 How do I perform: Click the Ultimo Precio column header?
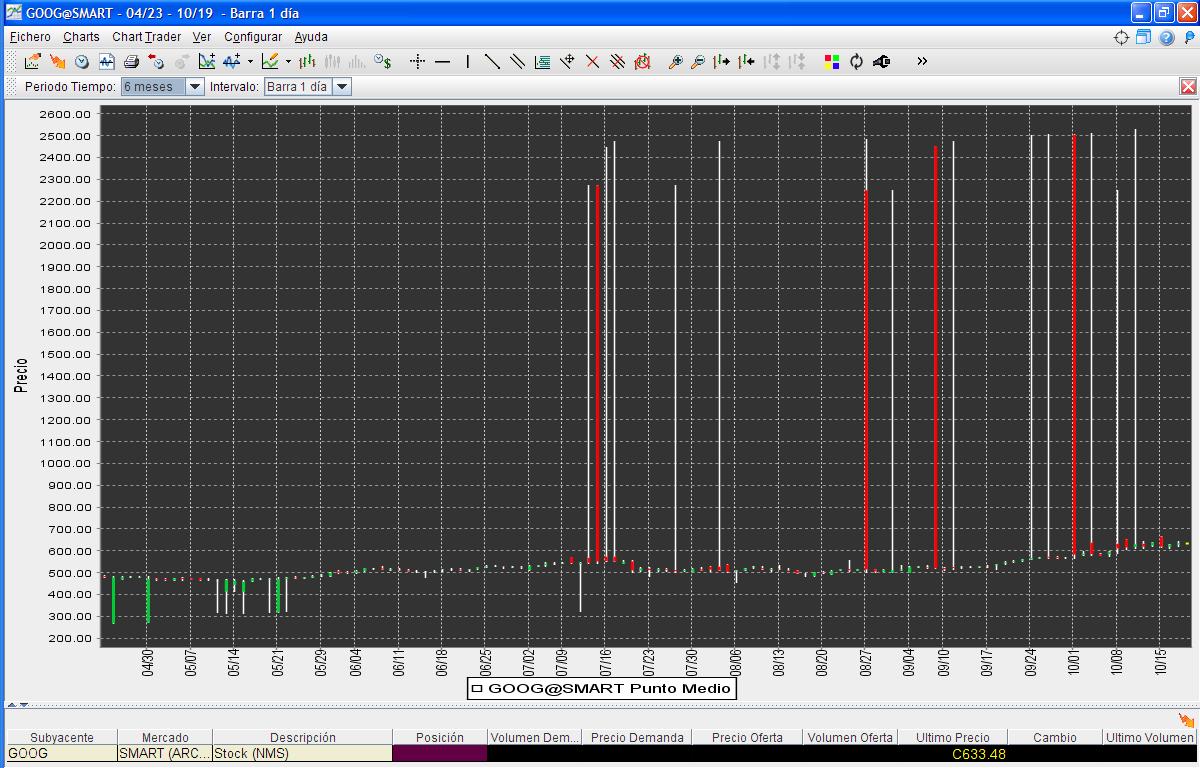[x=952, y=737]
